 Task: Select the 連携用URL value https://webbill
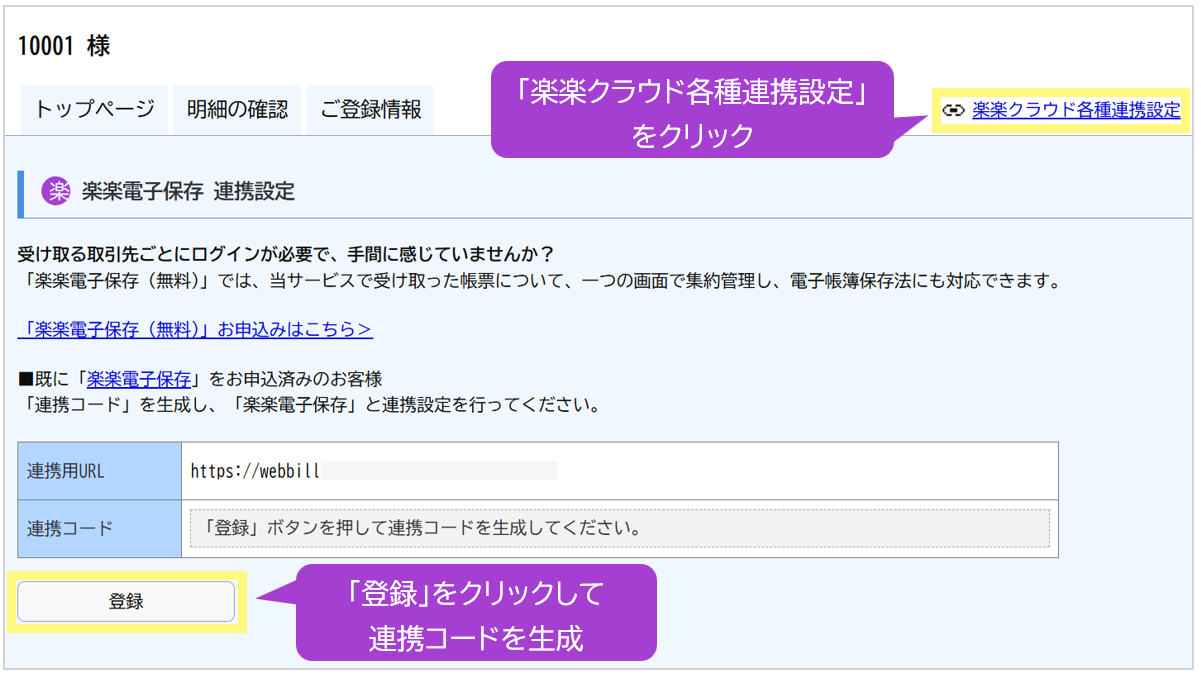coord(255,471)
